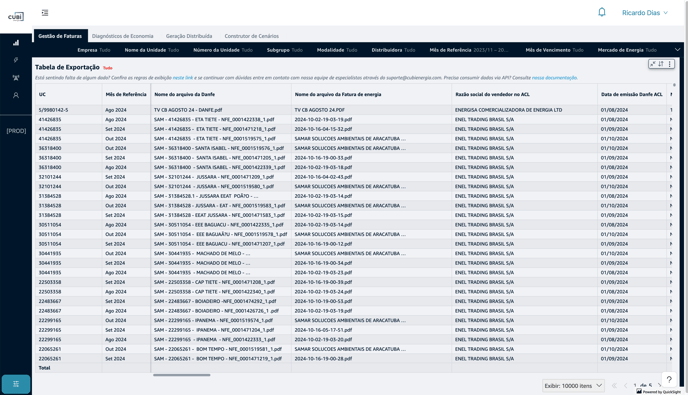688x395 pixels.
Task: Click the PROD environment label in the sidebar
Action: point(16,131)
